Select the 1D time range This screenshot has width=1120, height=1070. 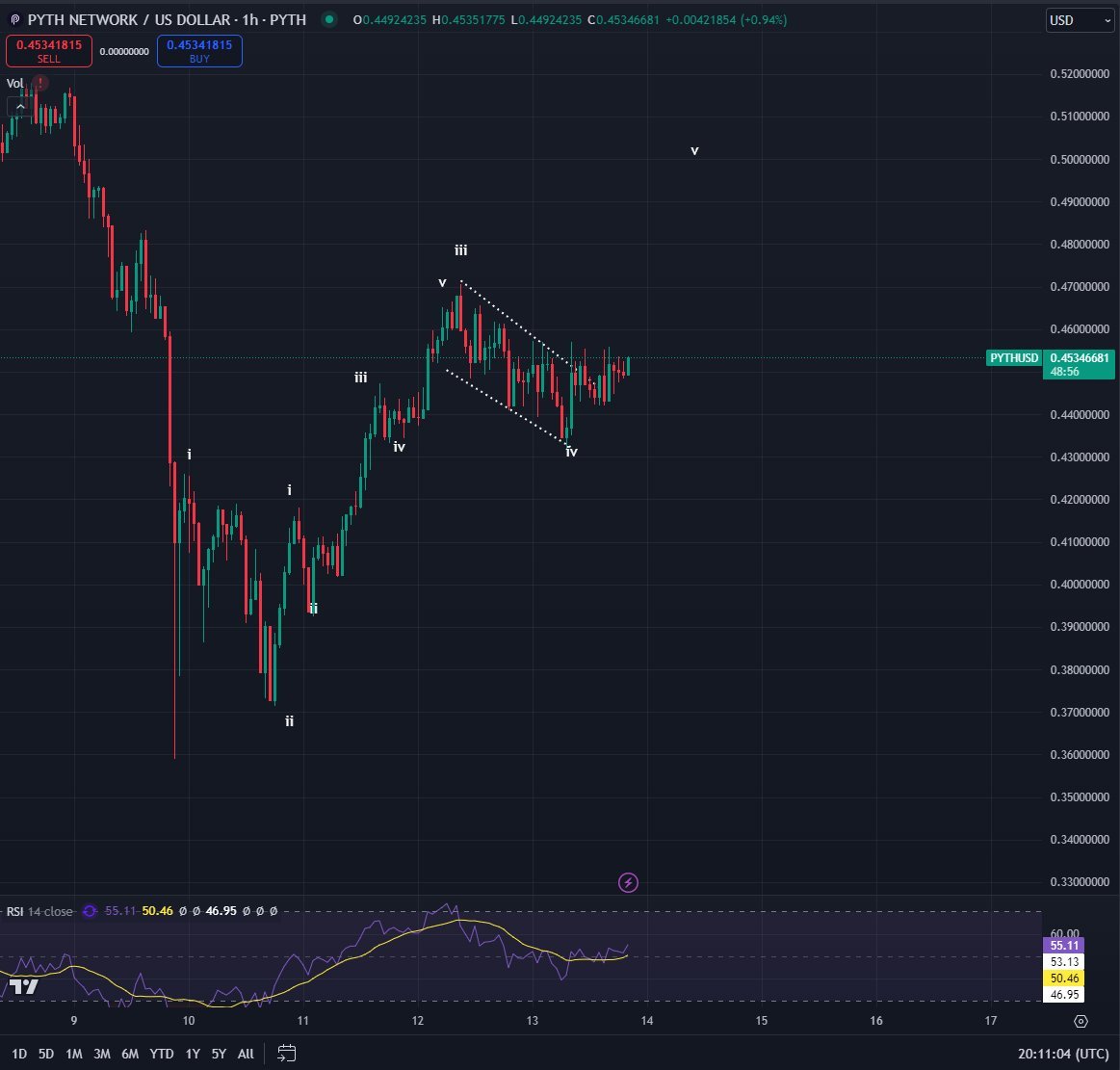[x=19, y=1054]
